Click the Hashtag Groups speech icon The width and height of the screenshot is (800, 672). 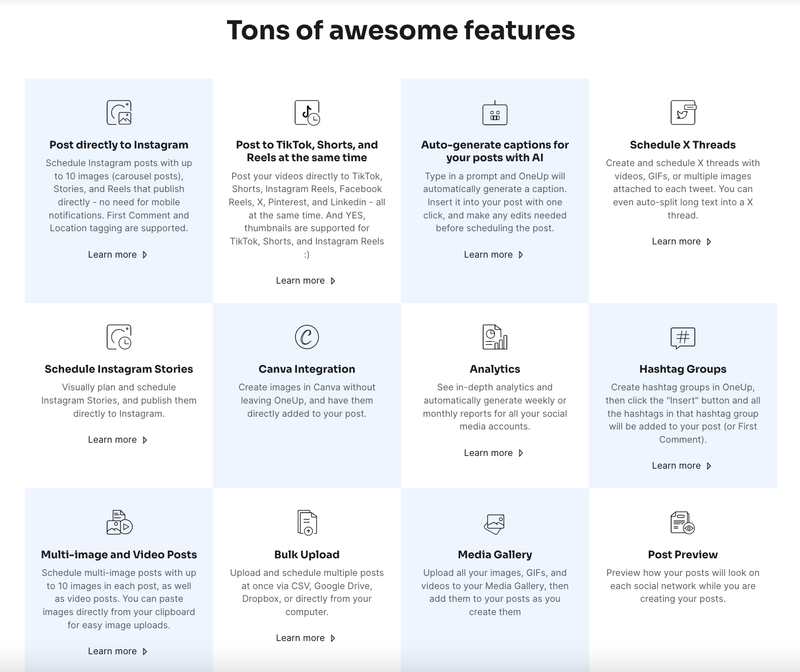[683, 337]
